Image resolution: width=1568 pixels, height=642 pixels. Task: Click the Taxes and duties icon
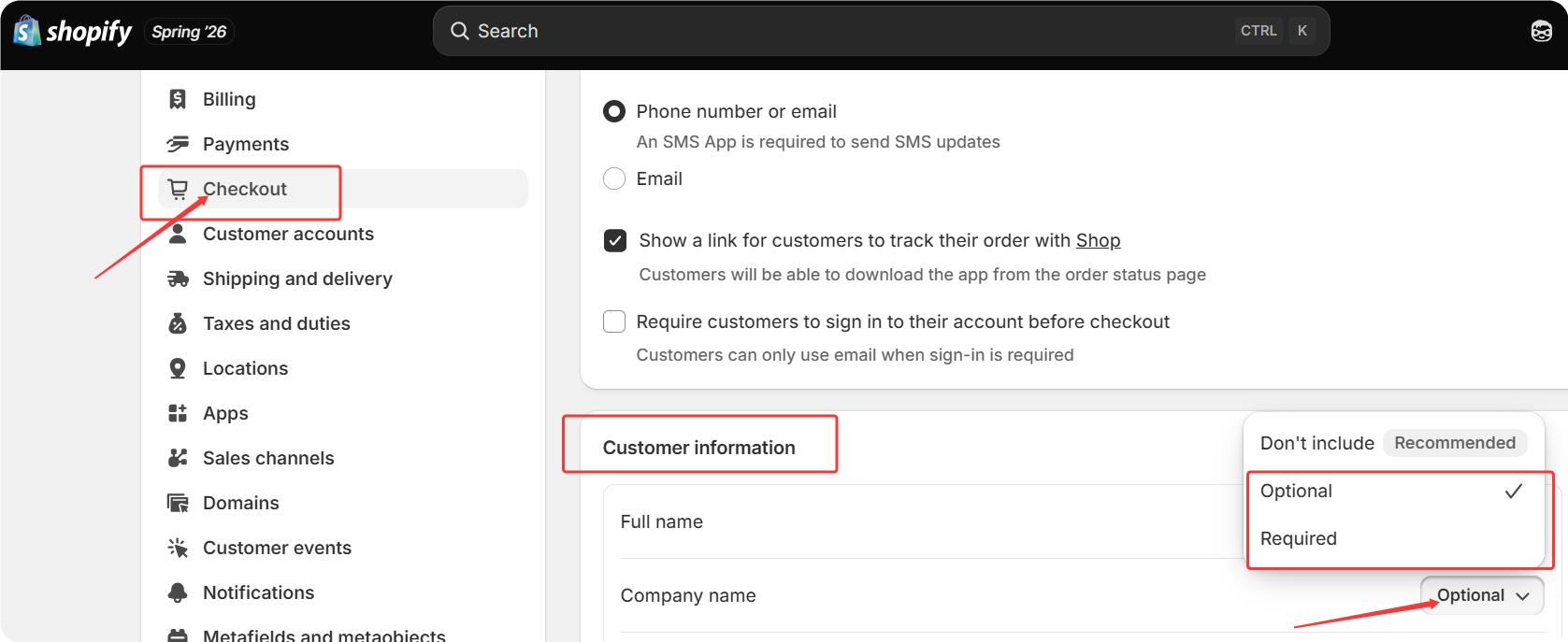click(x=178, y=323)
